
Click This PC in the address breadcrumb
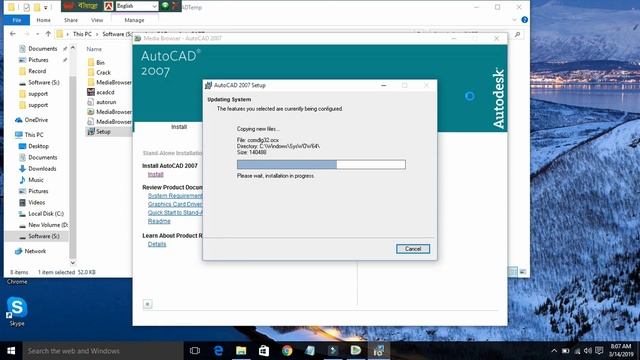[x=82, y=34]
